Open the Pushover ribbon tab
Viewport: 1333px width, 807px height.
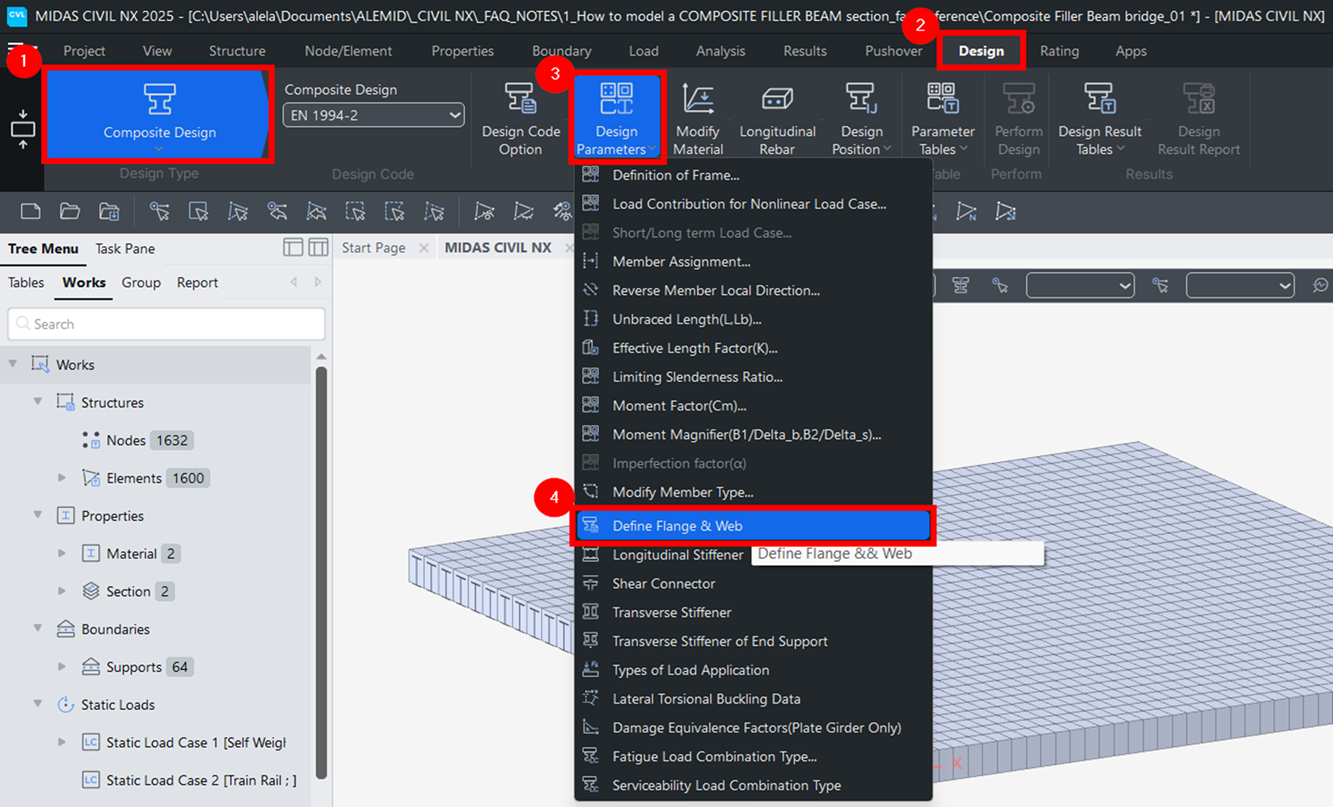(x=893, y=51)
